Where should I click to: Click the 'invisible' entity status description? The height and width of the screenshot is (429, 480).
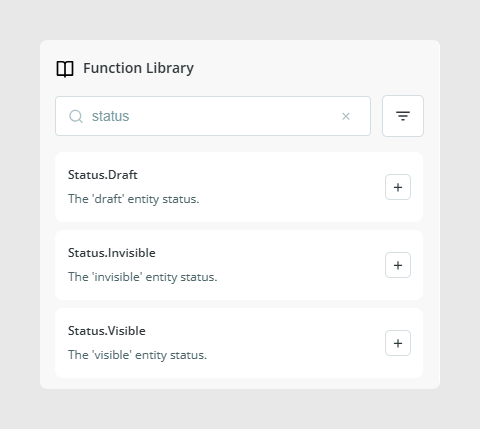(x=143, y=277)
